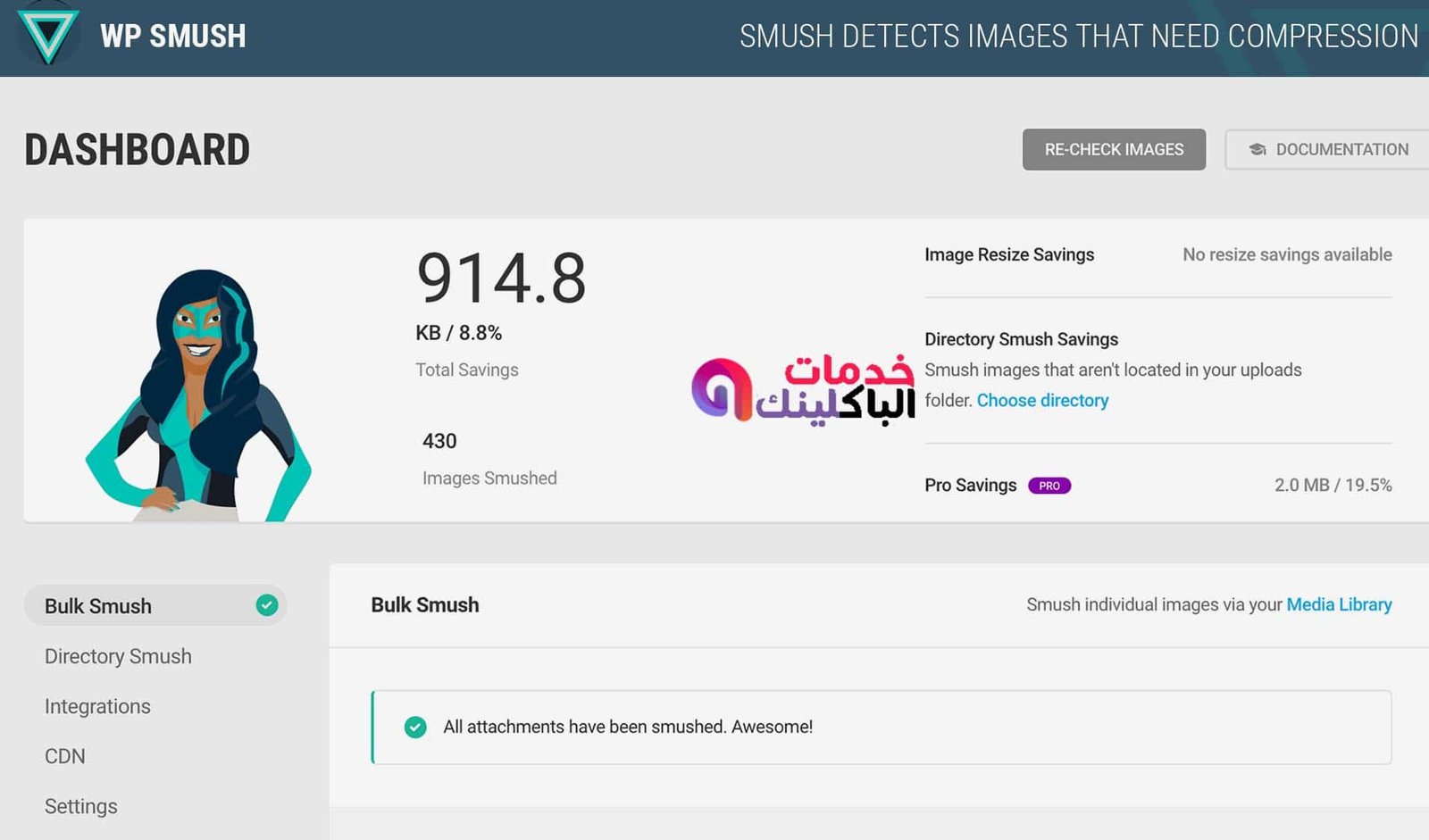The height and width of the screenshot is (840, 1429).
Task: Click the WP Smush triangle logo
Action: 46,36
